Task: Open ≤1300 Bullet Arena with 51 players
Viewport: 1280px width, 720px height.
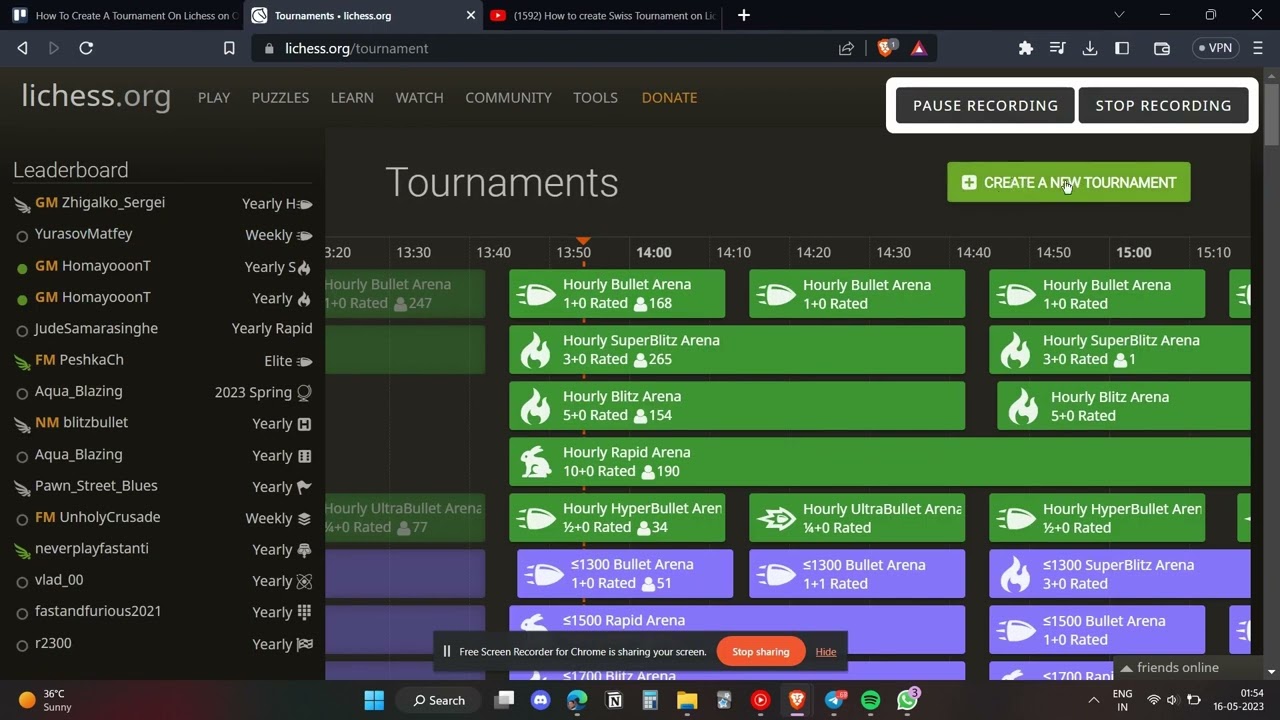Action: coord(625,574)
